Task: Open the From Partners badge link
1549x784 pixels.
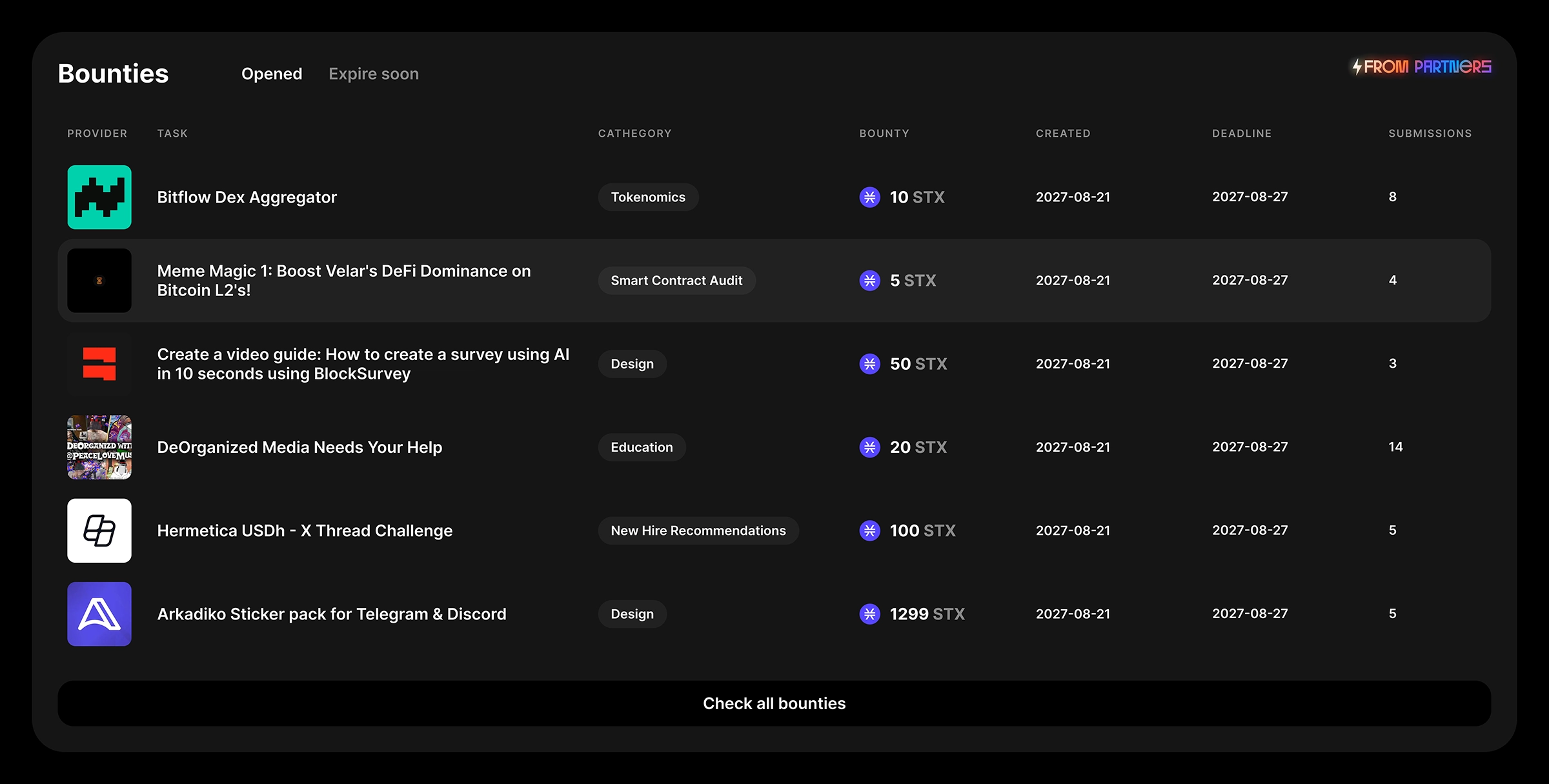Action: 1421,66
